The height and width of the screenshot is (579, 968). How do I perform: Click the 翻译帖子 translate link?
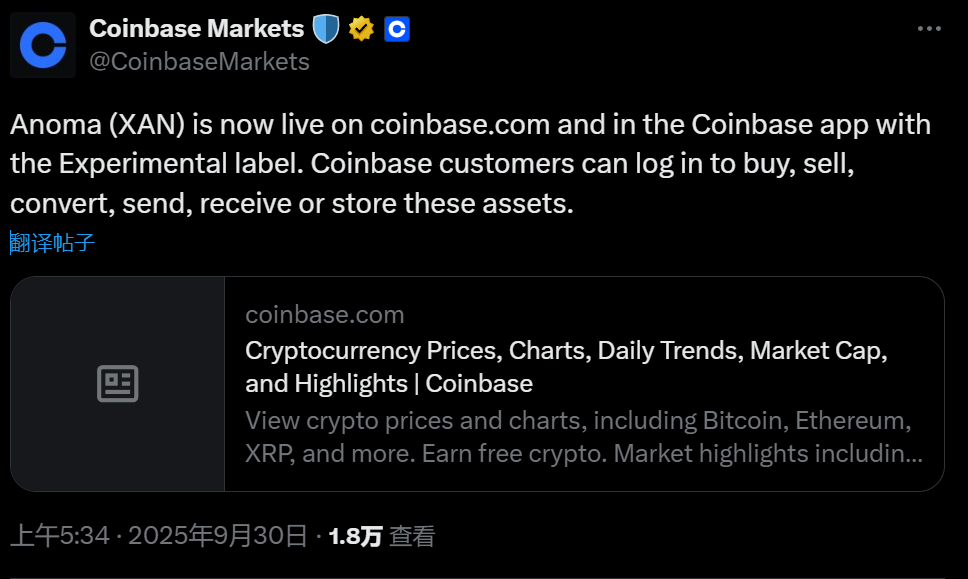(53, 243)
